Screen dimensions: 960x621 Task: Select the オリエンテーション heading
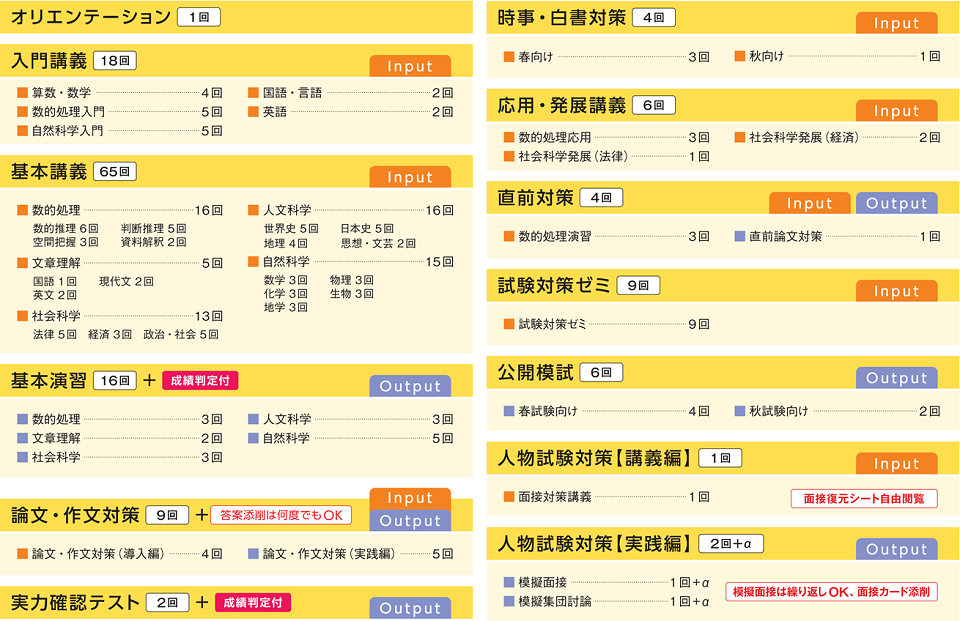(91, 17)
